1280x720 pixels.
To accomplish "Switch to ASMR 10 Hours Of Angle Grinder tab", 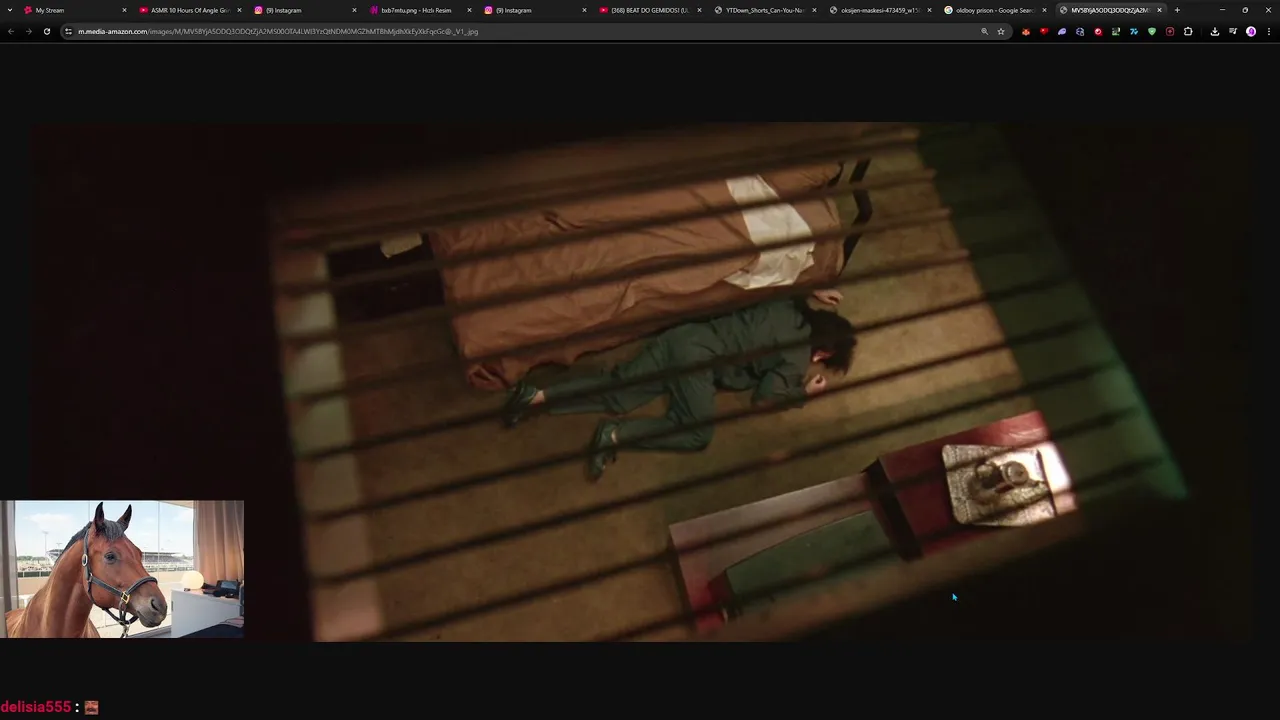I will pyautogui.click(x=190, y=10).
